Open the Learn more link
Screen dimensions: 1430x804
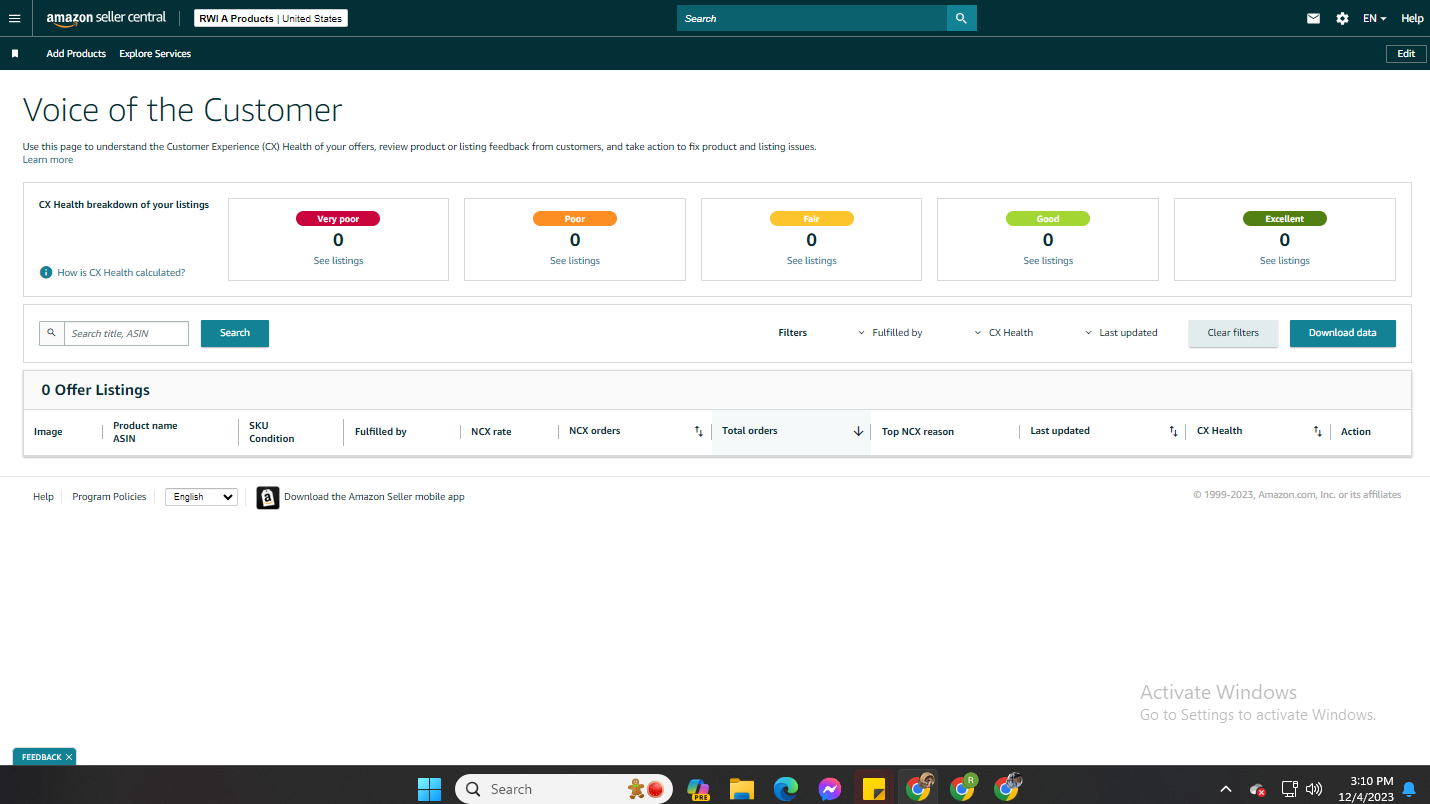(x=48, y=160)
